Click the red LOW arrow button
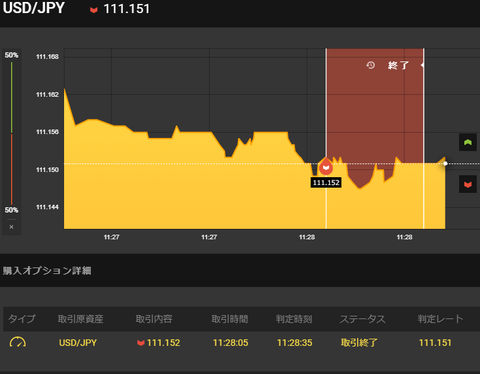The height and width of the screenshot is (374, 480). tap(468, 184)
